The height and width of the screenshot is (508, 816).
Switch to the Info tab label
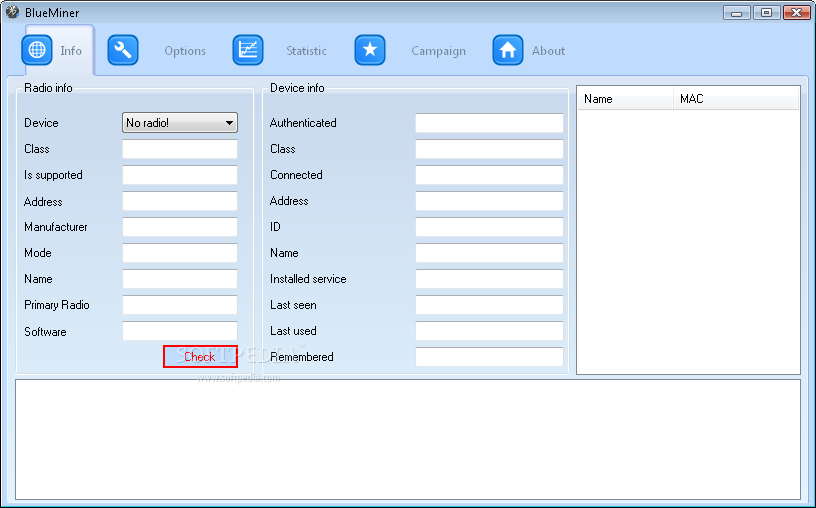pyautogui.click(x=71, y=51)
